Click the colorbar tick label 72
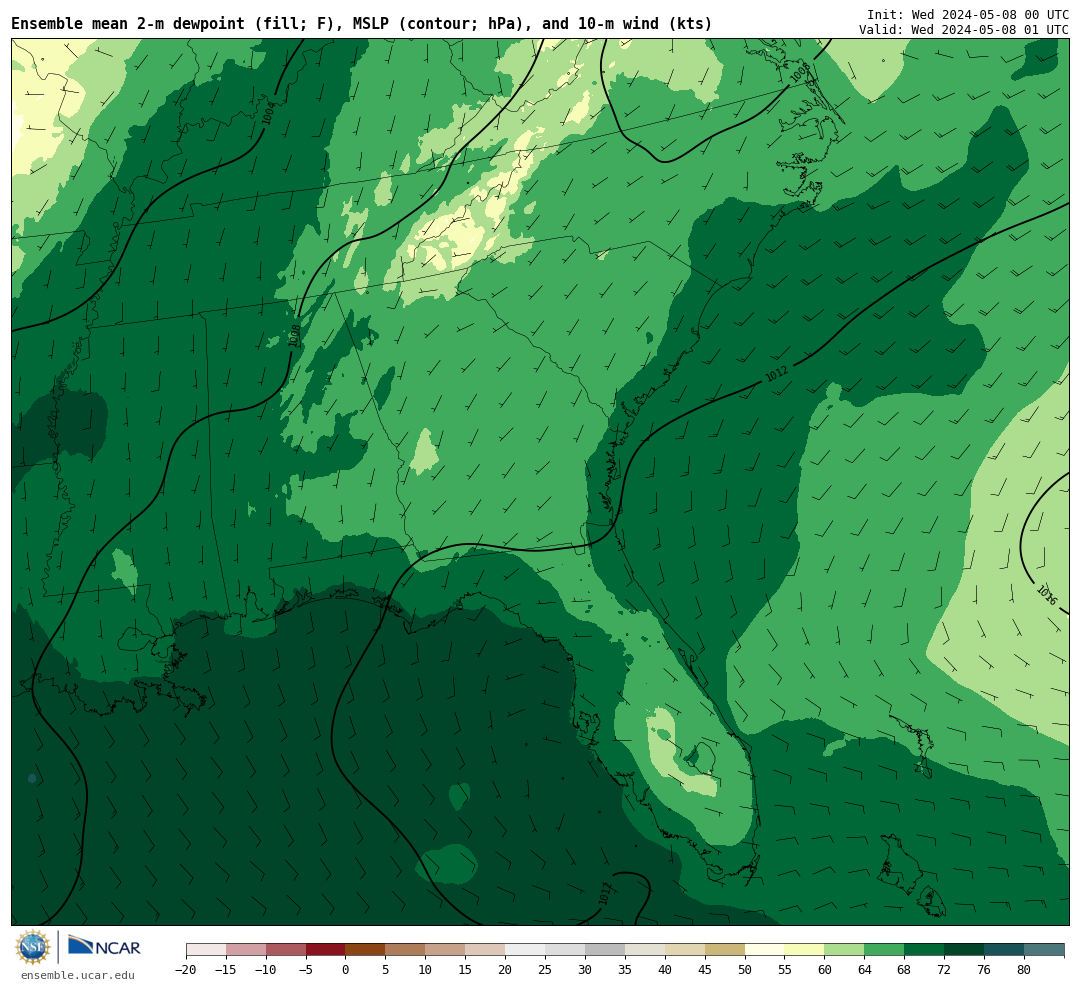The image size is (1080, 988). point(944,969)
